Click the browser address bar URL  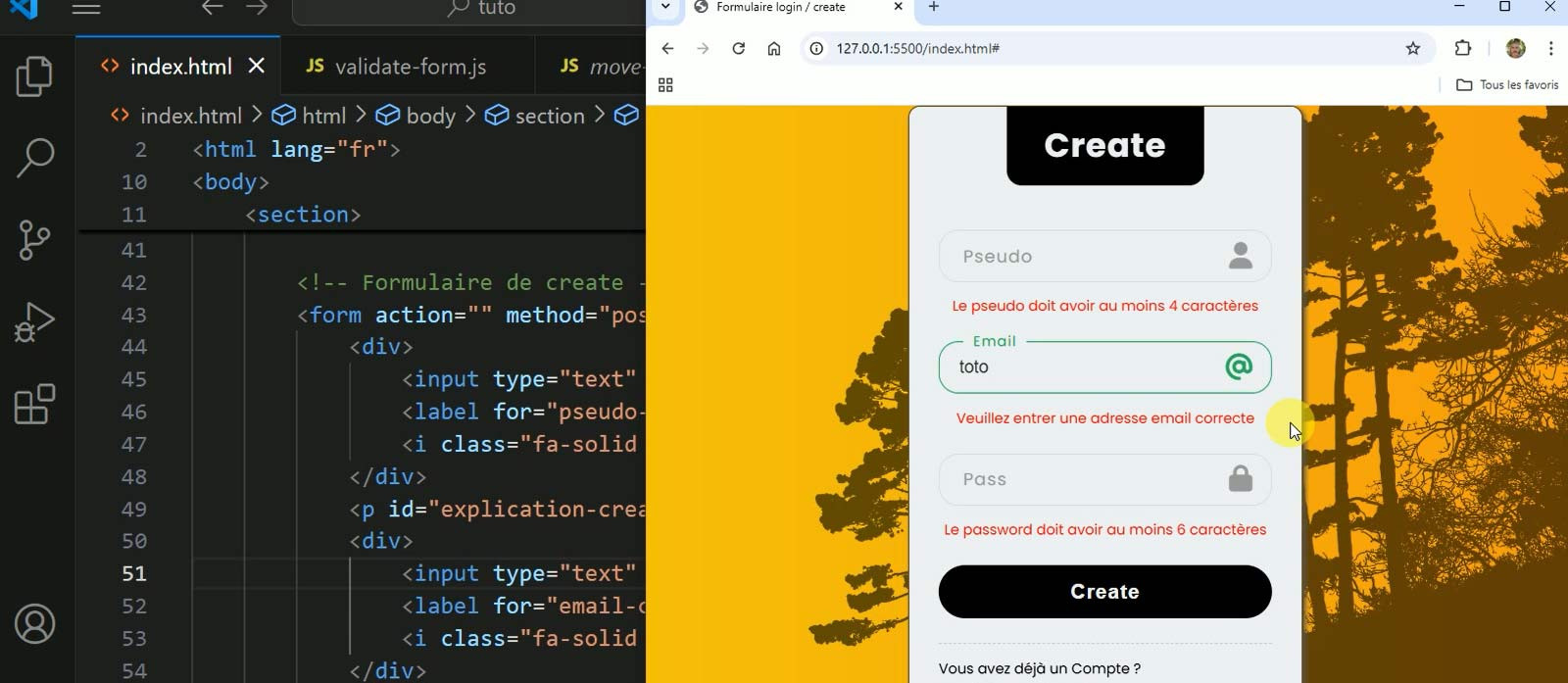[917, 48]
